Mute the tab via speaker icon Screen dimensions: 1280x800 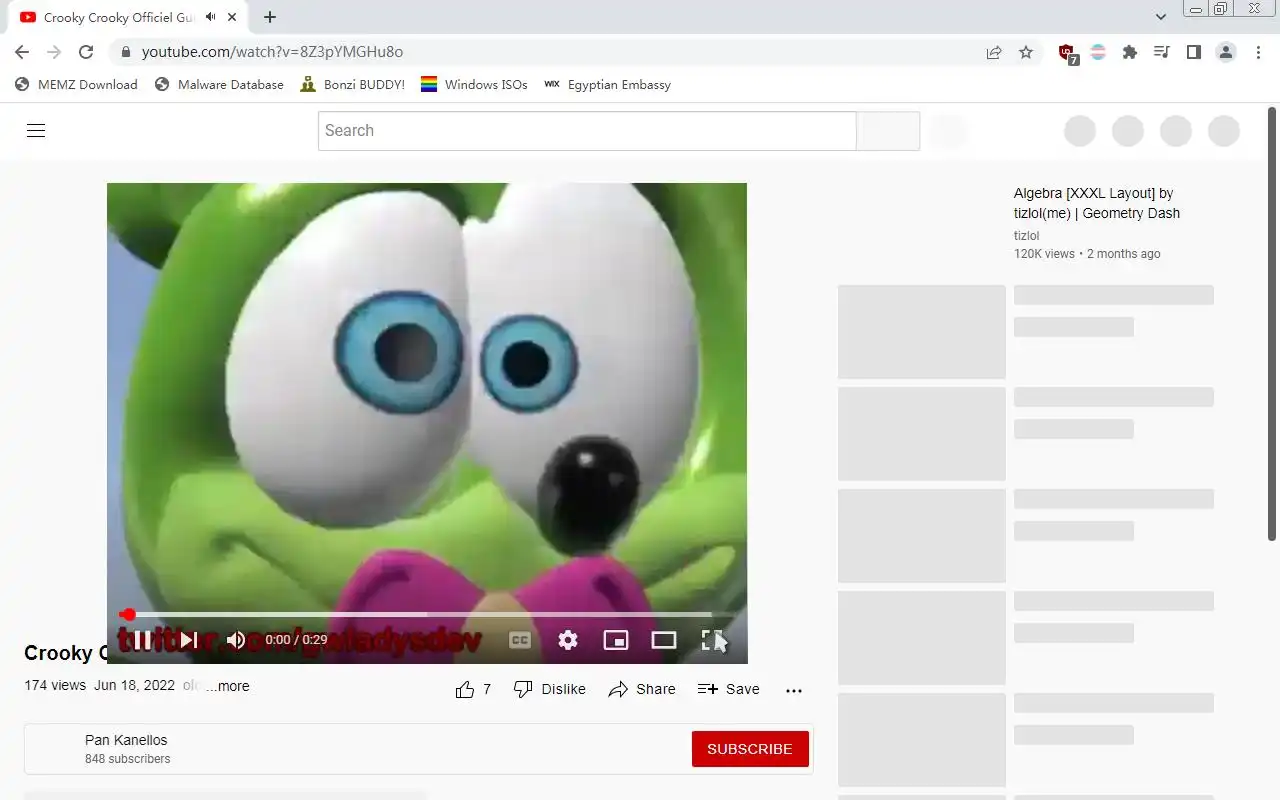(210, 17)
